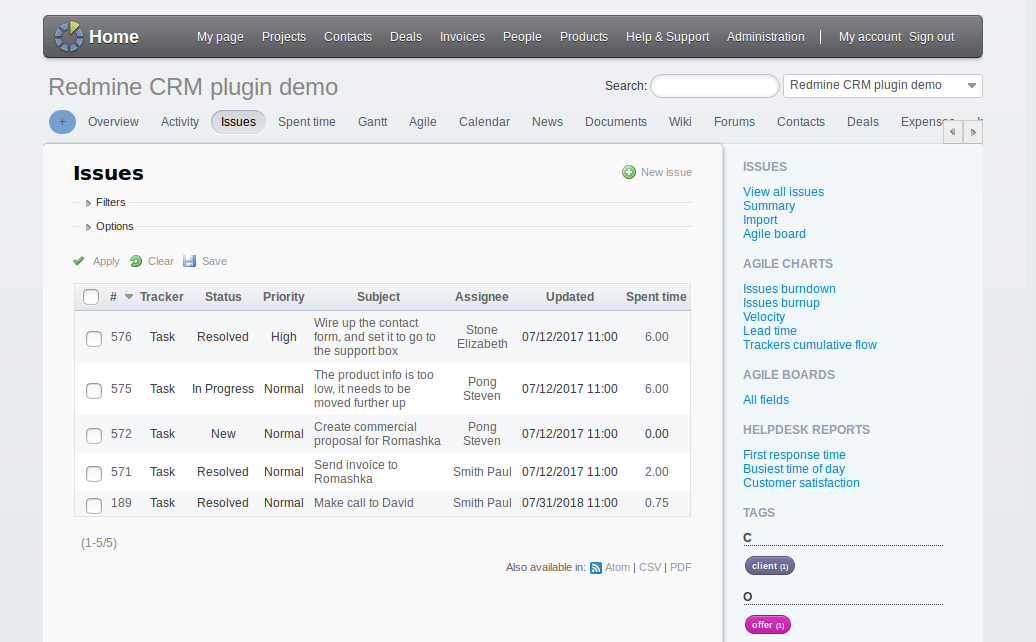Click into the Search input field
The image size is (1036, 642).
(x=714, y=86)
